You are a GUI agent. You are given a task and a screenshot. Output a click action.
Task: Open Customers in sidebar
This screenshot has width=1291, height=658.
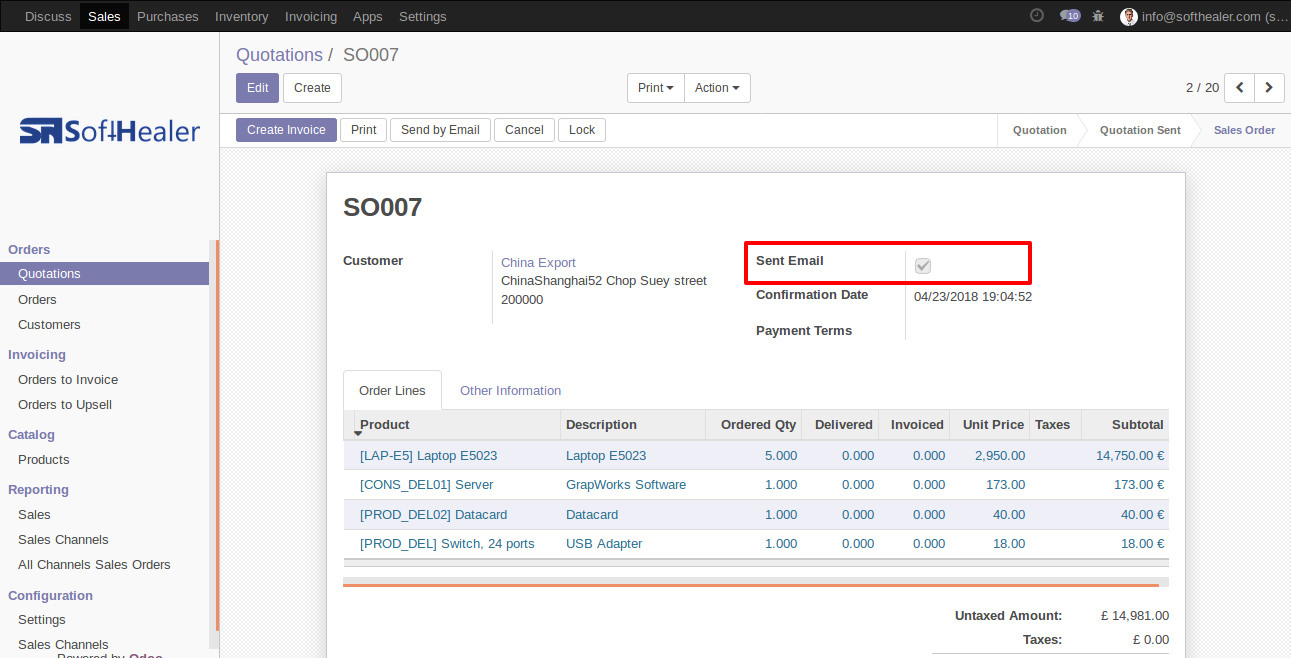tap(49, 324)
